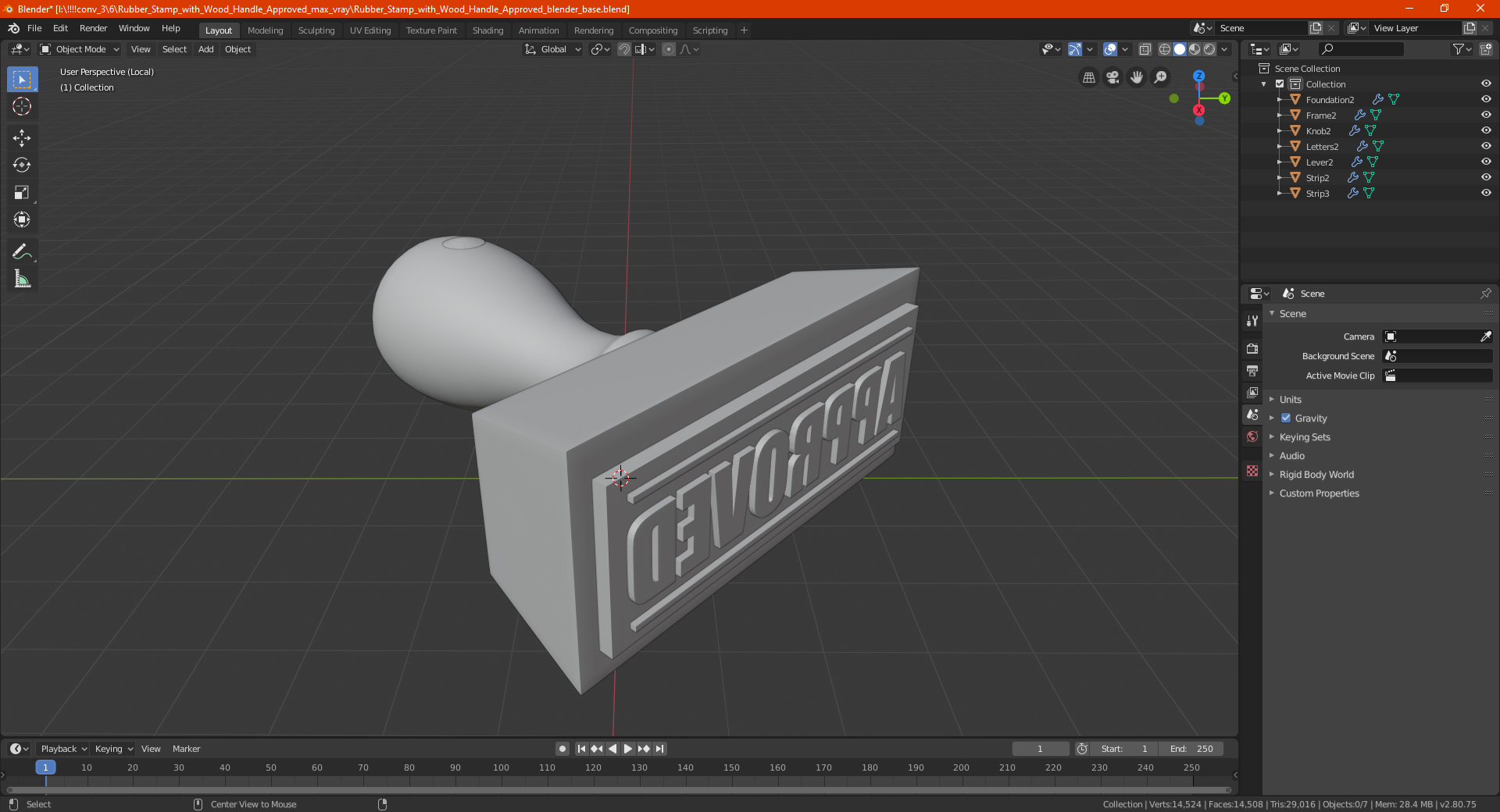Jump to the timeline start frame
Screen dimensions: 1500x812
click(x=581, y=749)
